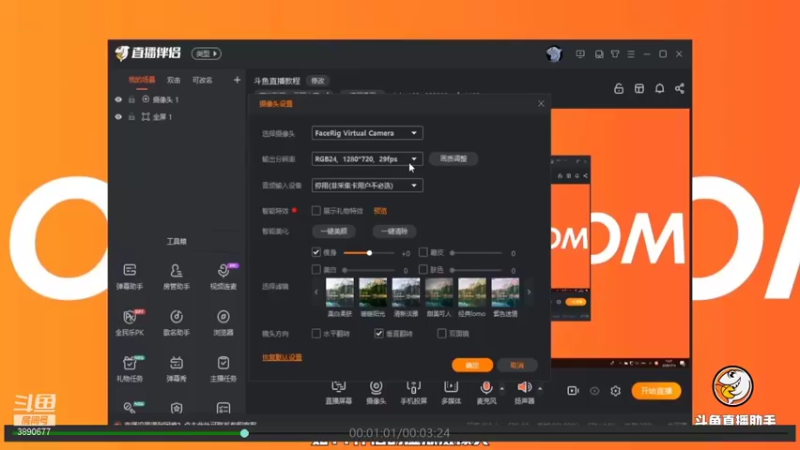Click the 一键美颜 button
The image size is (800, 450).
[x=334, y=231]
